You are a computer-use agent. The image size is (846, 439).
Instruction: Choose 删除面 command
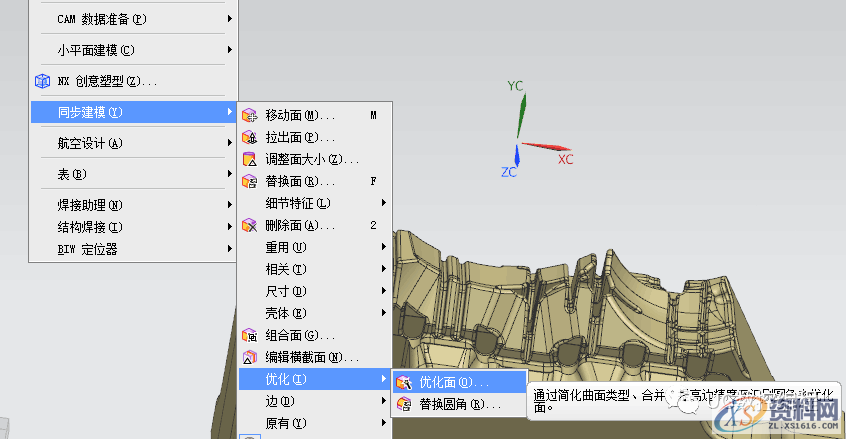(x=315, y=225)
